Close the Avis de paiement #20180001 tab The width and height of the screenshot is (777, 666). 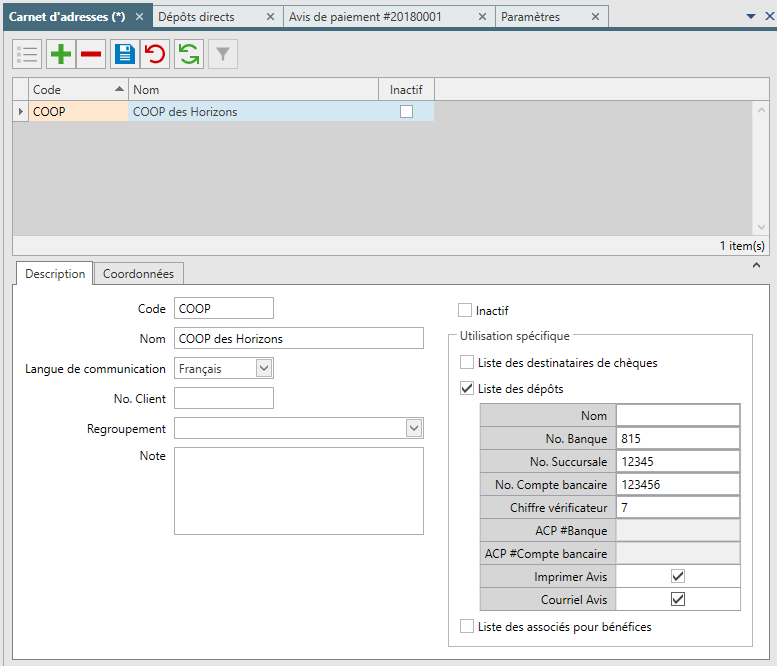(482, 17)
